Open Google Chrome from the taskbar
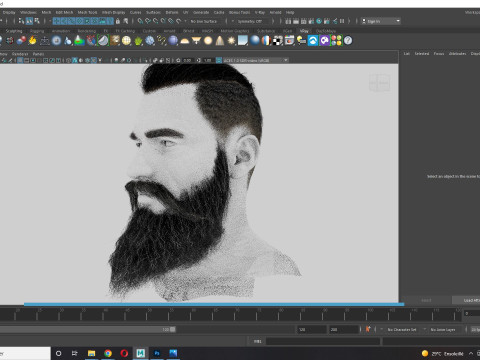 [108, 353]
